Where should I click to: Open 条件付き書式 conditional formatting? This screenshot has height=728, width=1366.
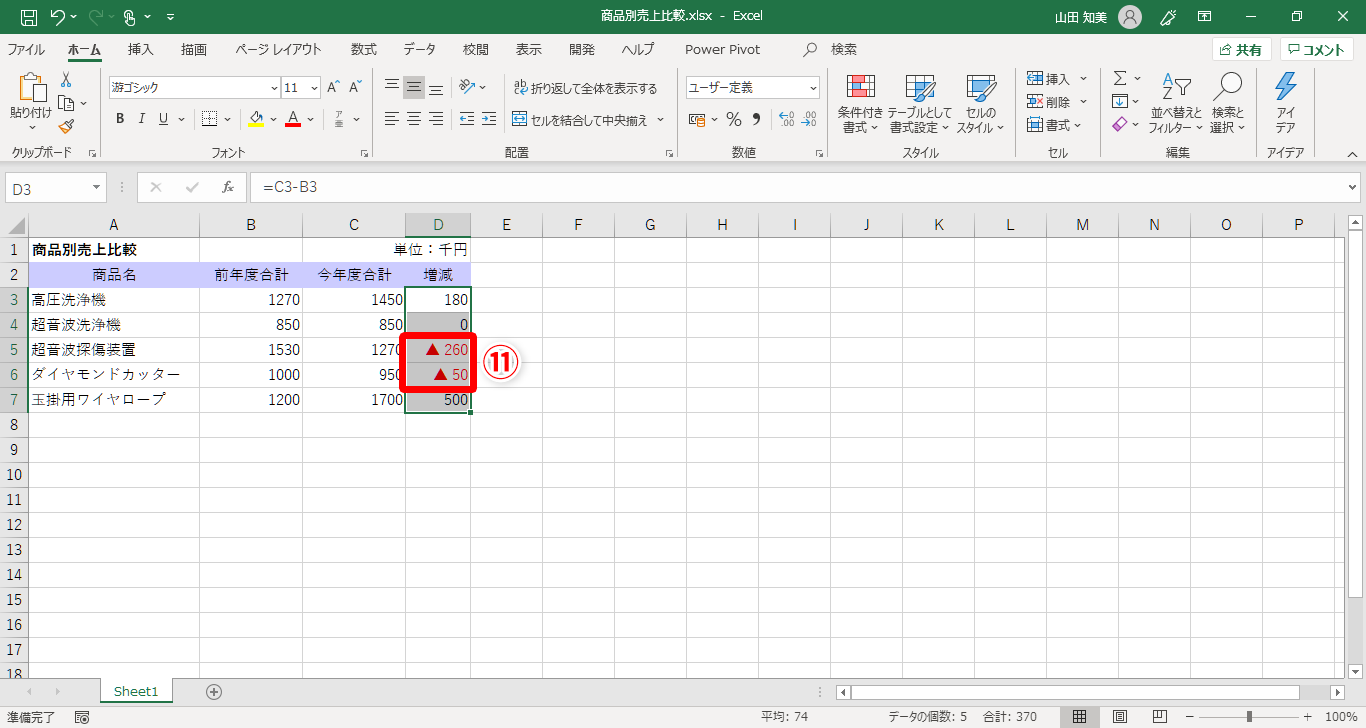pos(860,104)
